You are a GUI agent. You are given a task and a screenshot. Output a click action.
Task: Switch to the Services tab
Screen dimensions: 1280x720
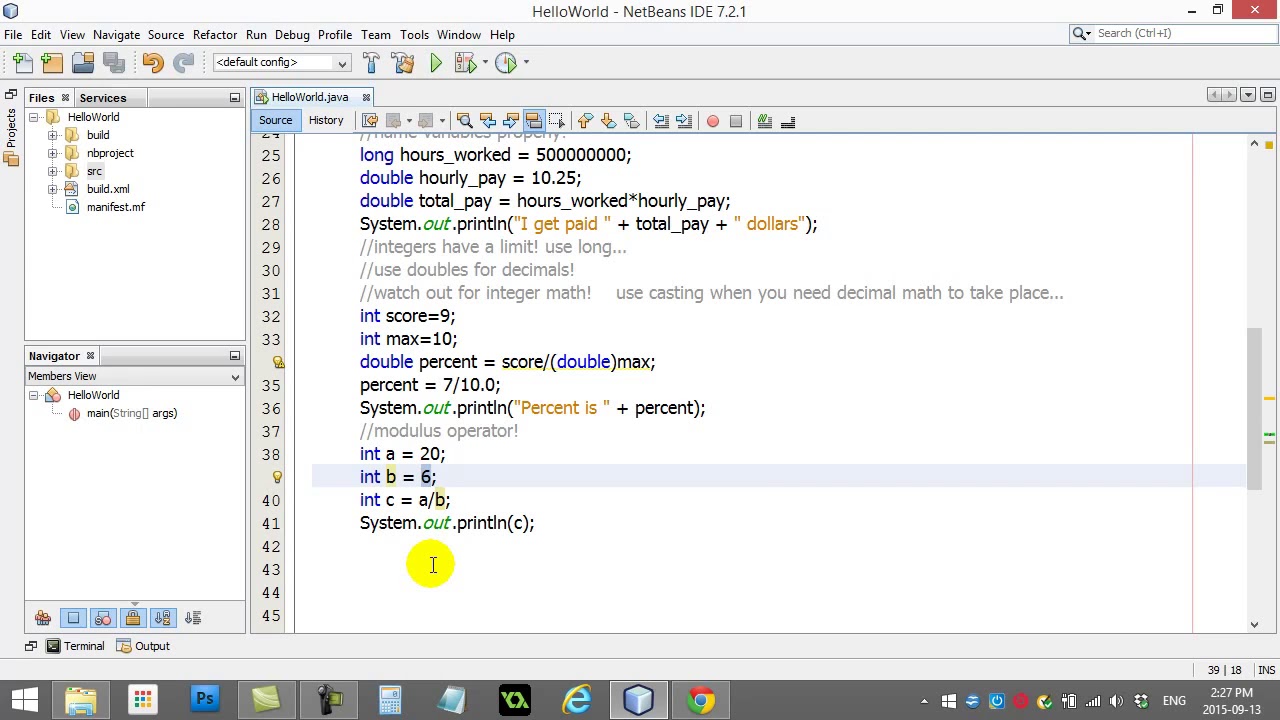click(103, 98)
